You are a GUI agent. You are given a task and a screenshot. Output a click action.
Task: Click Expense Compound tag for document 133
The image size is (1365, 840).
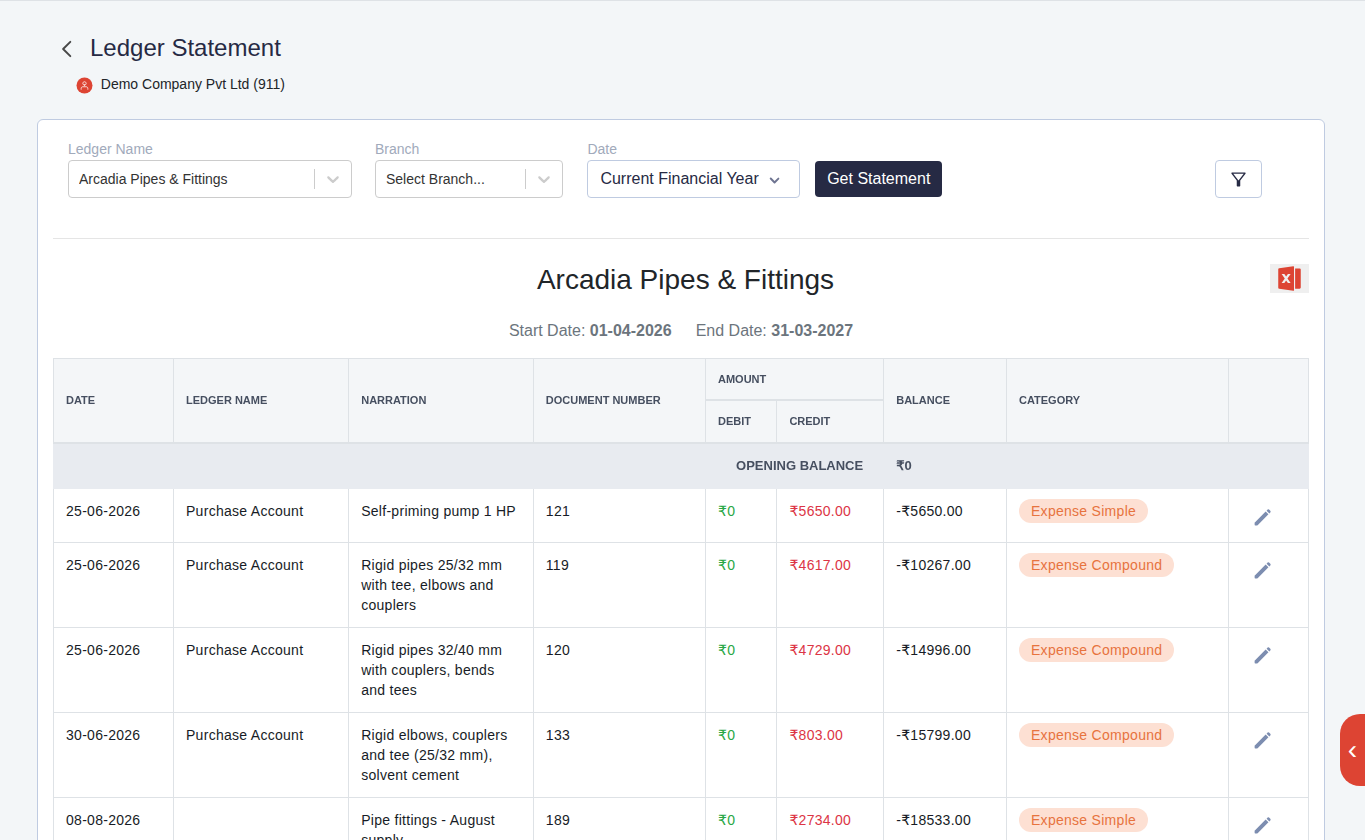pos(1096,735)
